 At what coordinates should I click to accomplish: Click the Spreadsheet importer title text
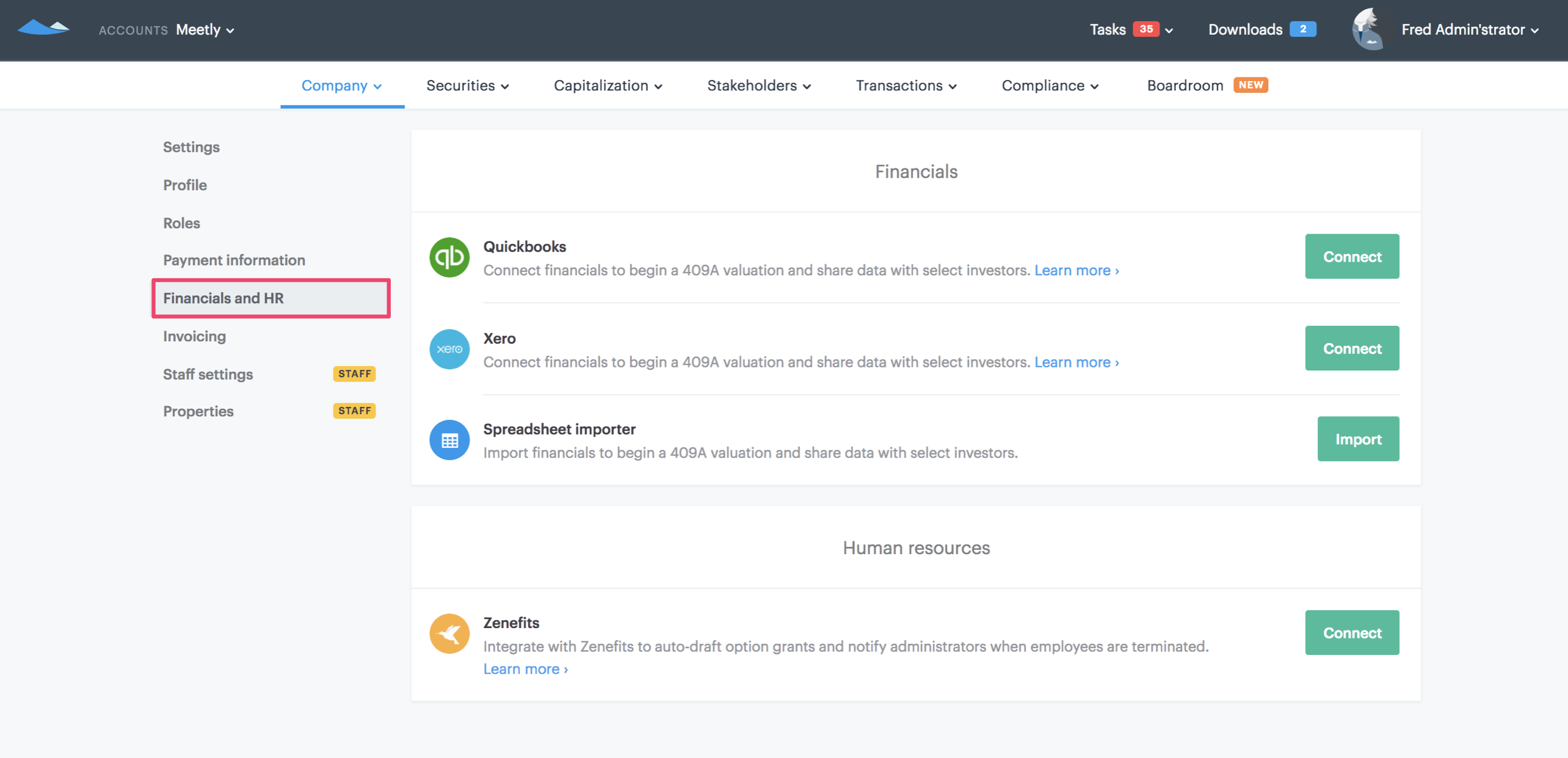click(x=559, y=429)
